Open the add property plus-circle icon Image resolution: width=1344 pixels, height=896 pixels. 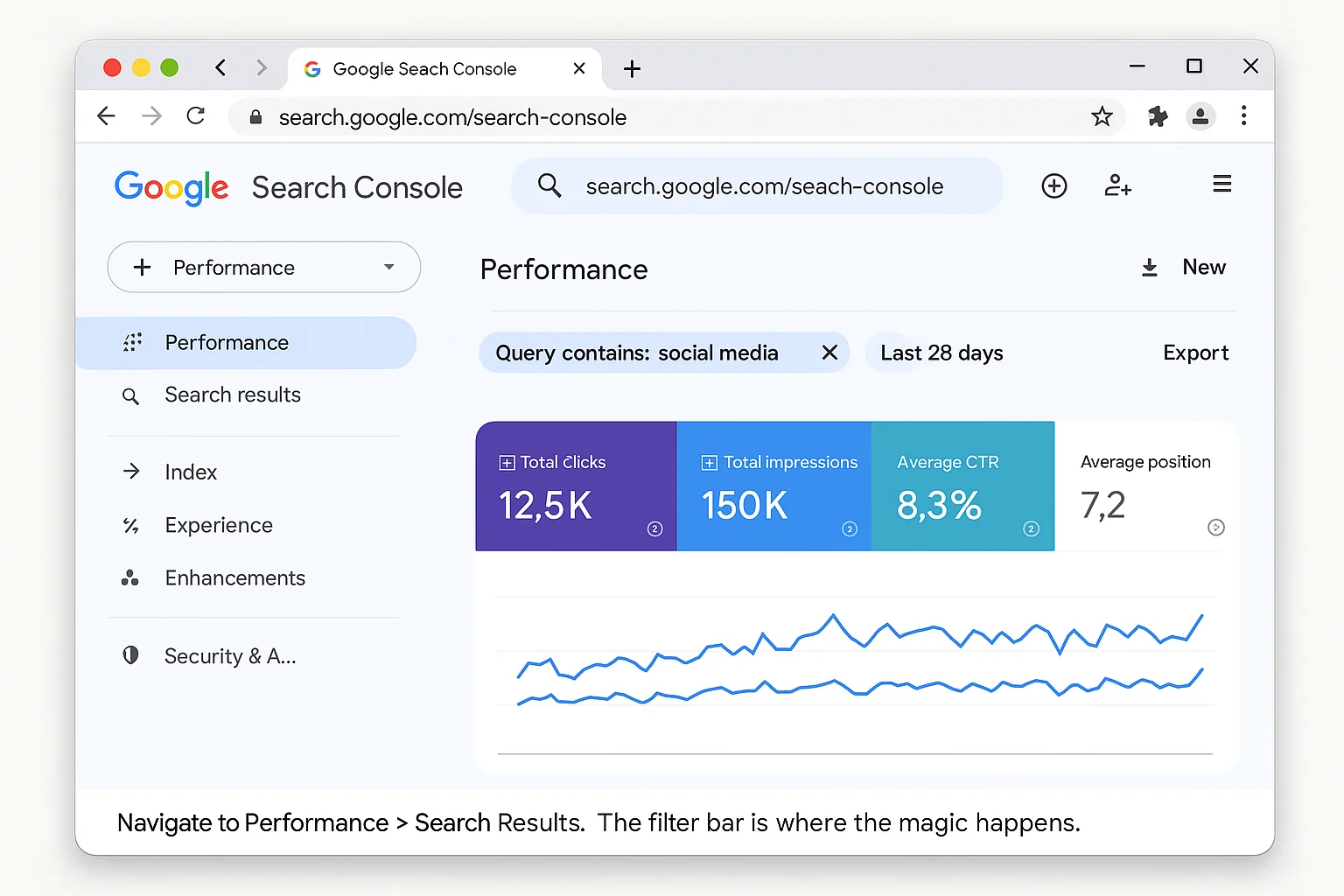coord(1053,185)
